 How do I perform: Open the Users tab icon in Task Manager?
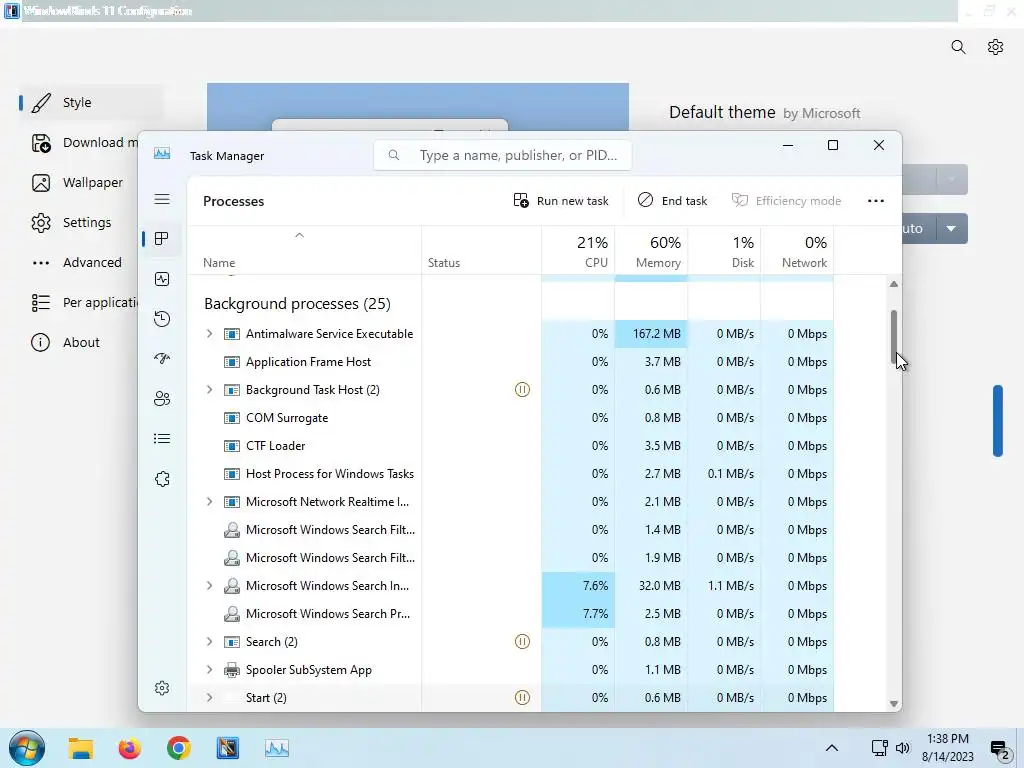pos(162,398)
